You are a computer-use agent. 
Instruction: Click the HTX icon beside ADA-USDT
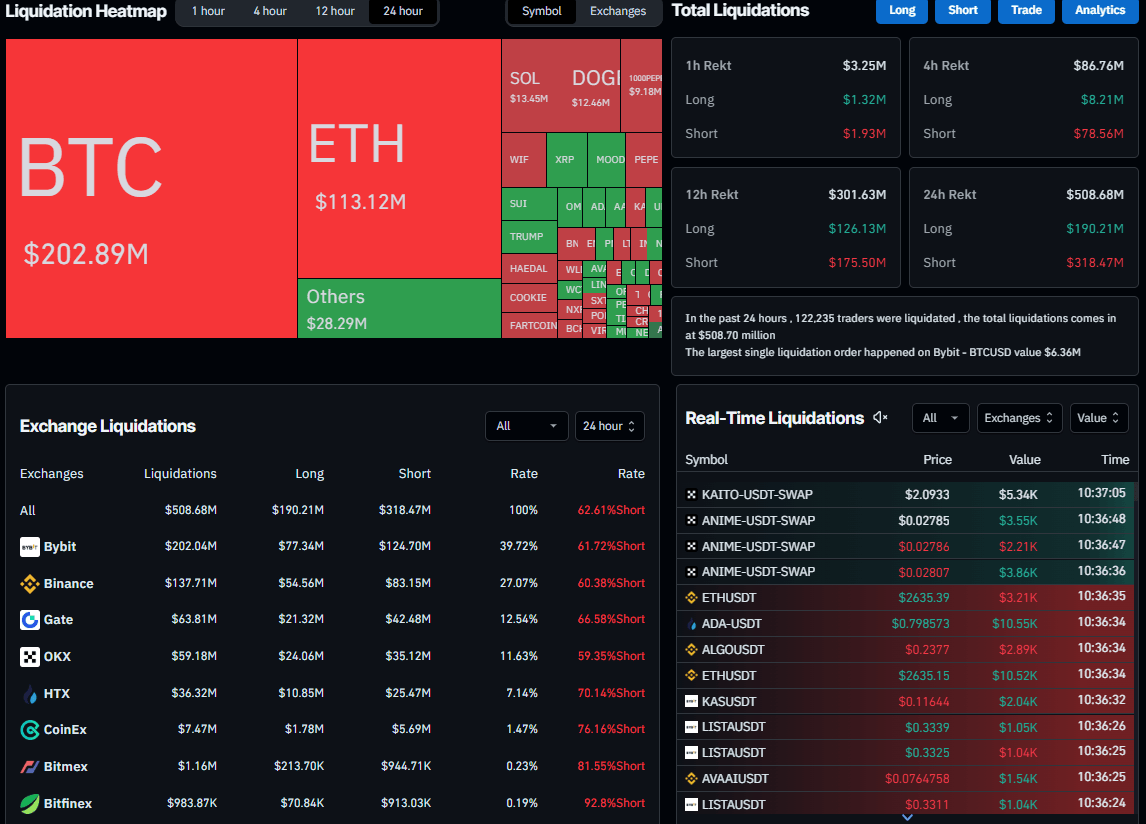[691, 624]
